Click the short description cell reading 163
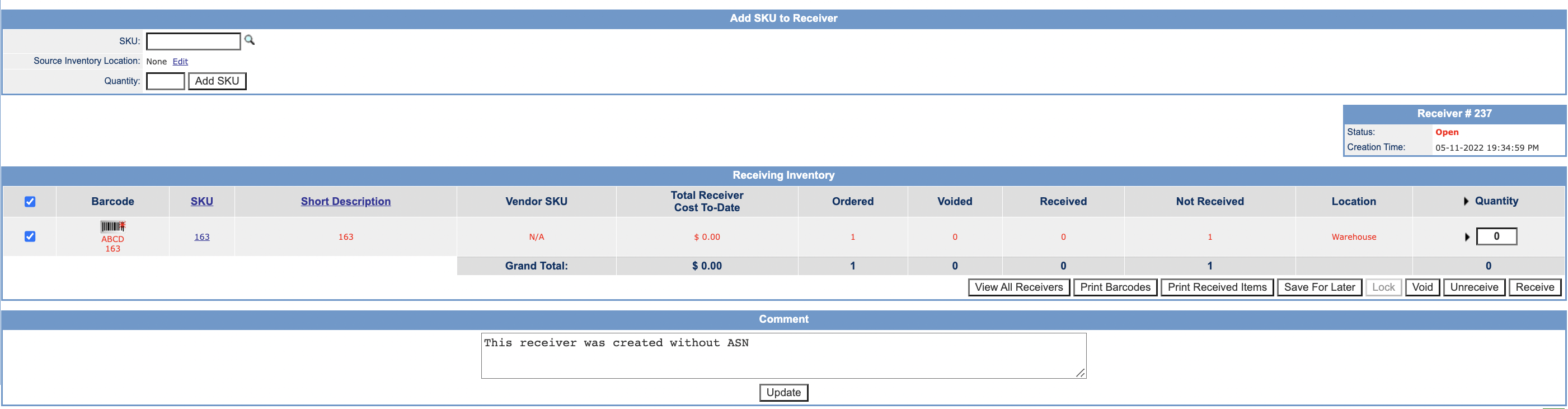 click(x=346, y=237)
